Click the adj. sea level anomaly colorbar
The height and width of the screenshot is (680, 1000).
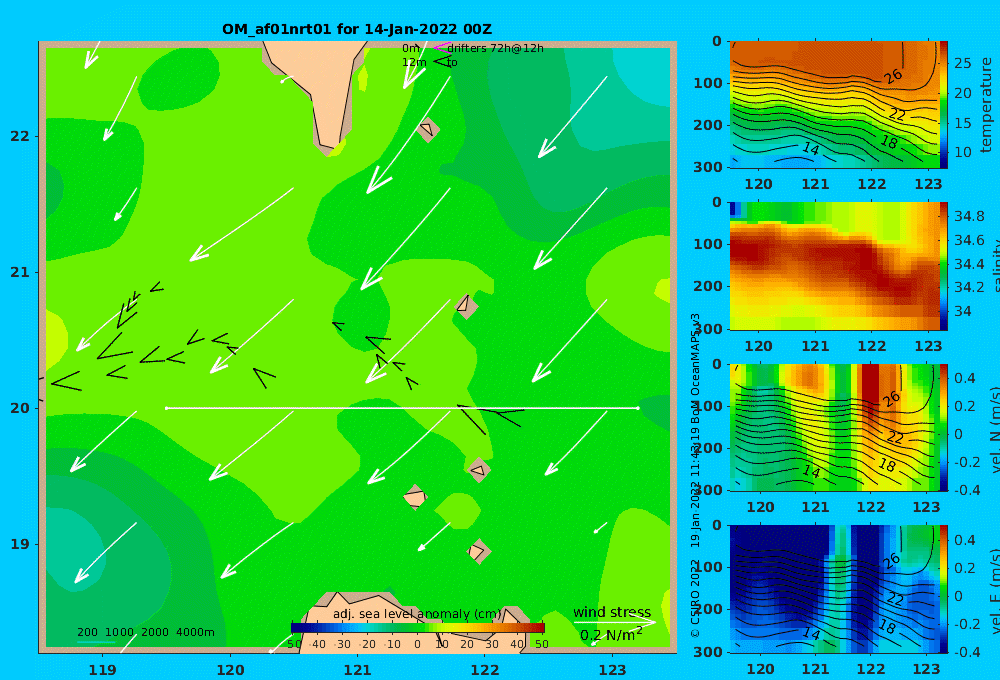(418, 628)
